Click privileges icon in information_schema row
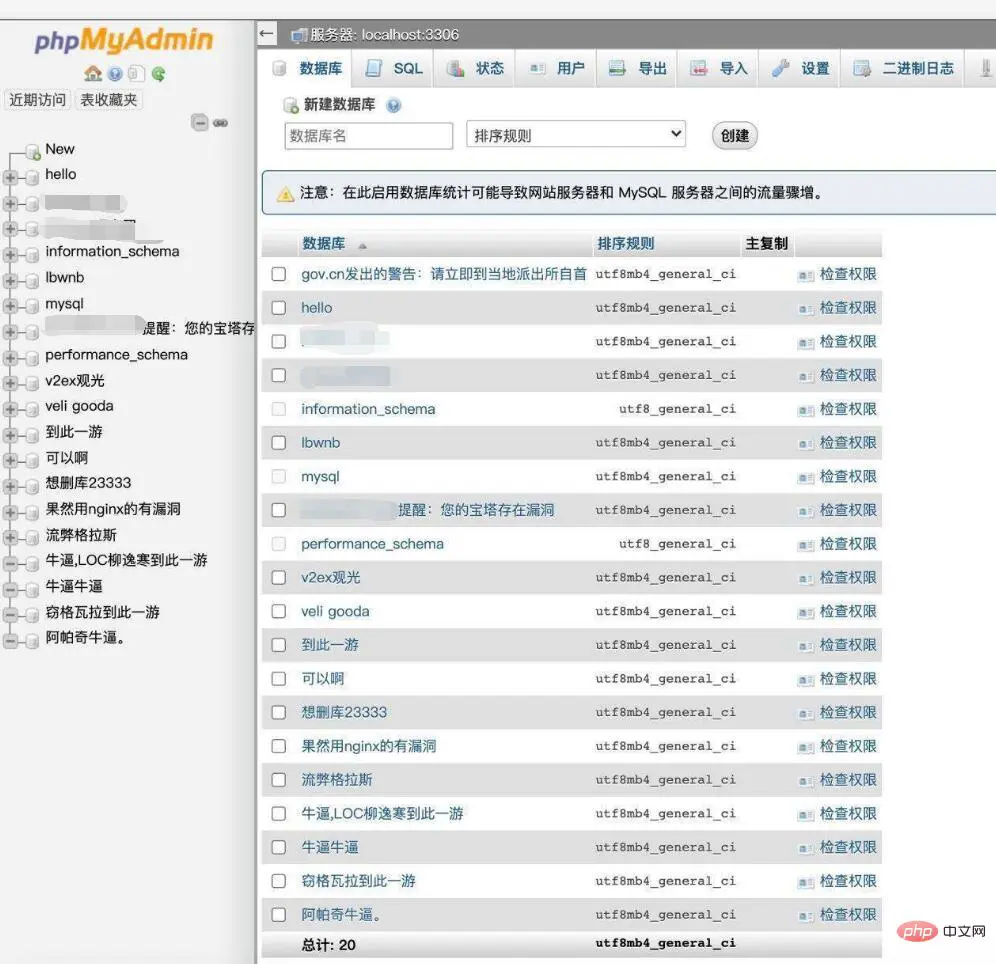This screenshot has height=964, width=996. (x=806, y=410)
